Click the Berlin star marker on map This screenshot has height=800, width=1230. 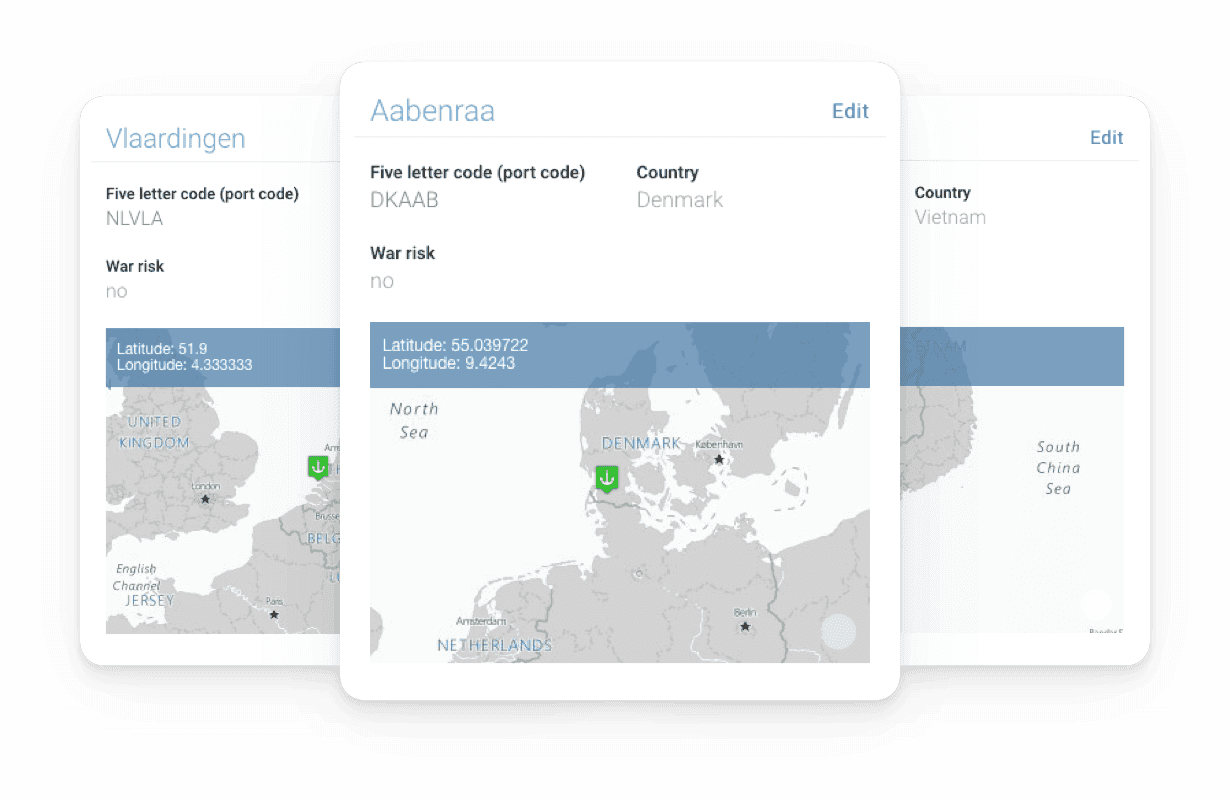click(745, 627)
